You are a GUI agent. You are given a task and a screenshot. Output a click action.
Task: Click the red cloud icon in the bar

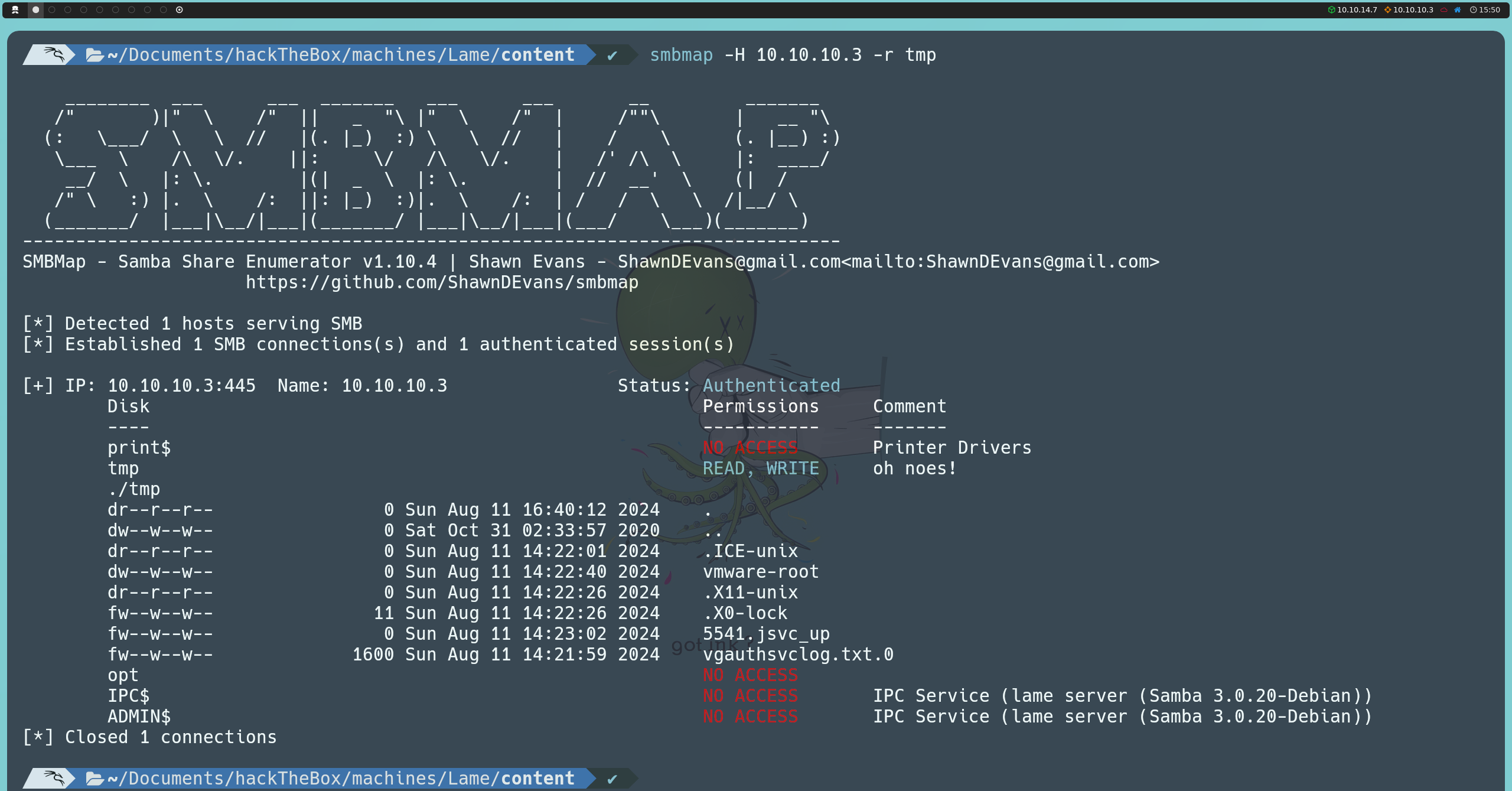pyautogui.click(x=1443, y=9)
